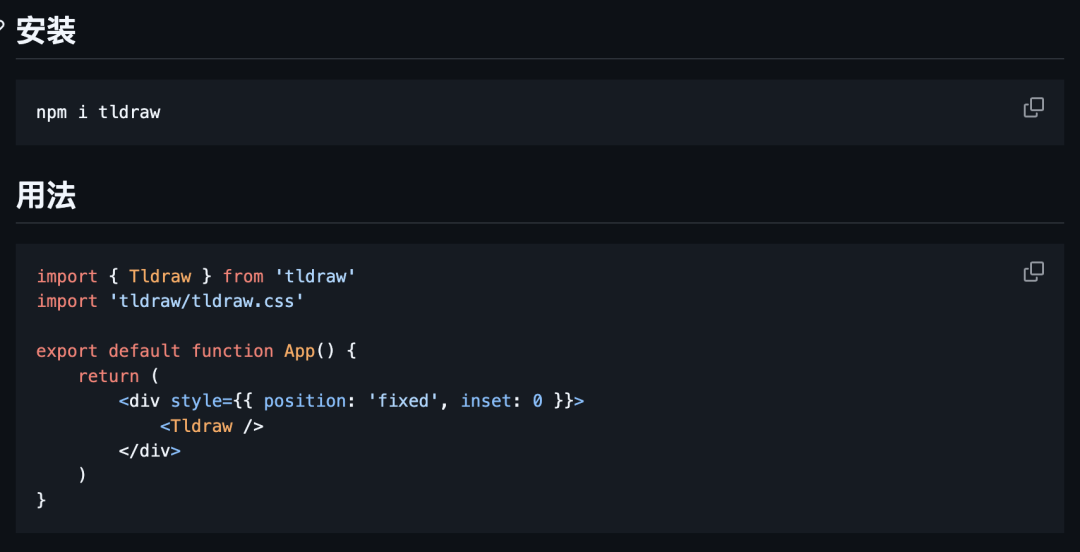Screen dimensions: 1080x552
Task: Click the position property in style
Action: pyautogui.click(x=304, y=400)
